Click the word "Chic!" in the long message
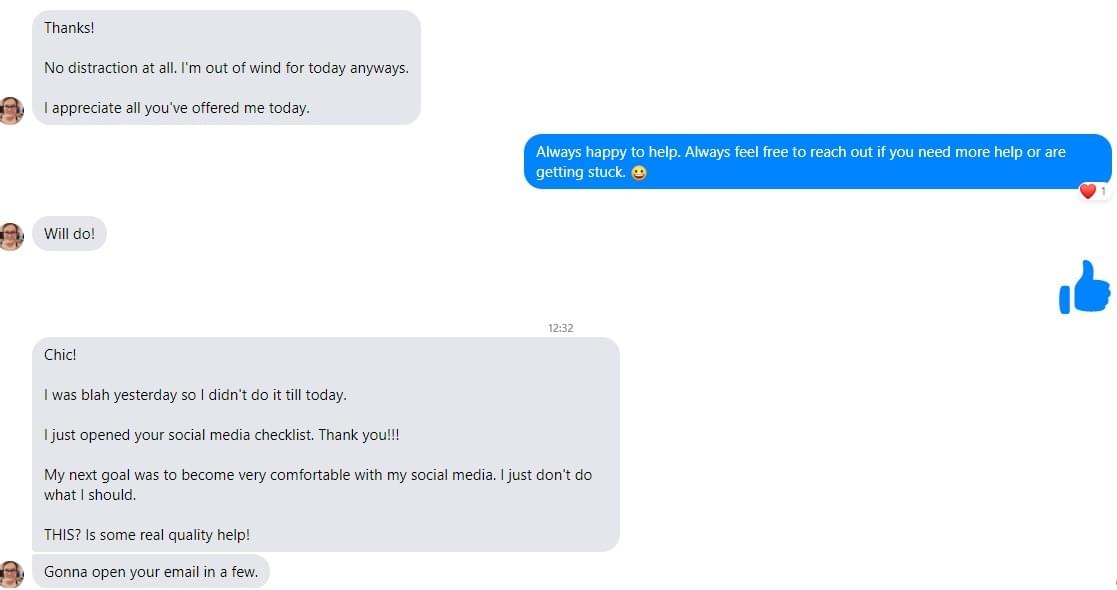Viewport: 1117px width, 590px height. pyautogui.click(x=60, y=355)
